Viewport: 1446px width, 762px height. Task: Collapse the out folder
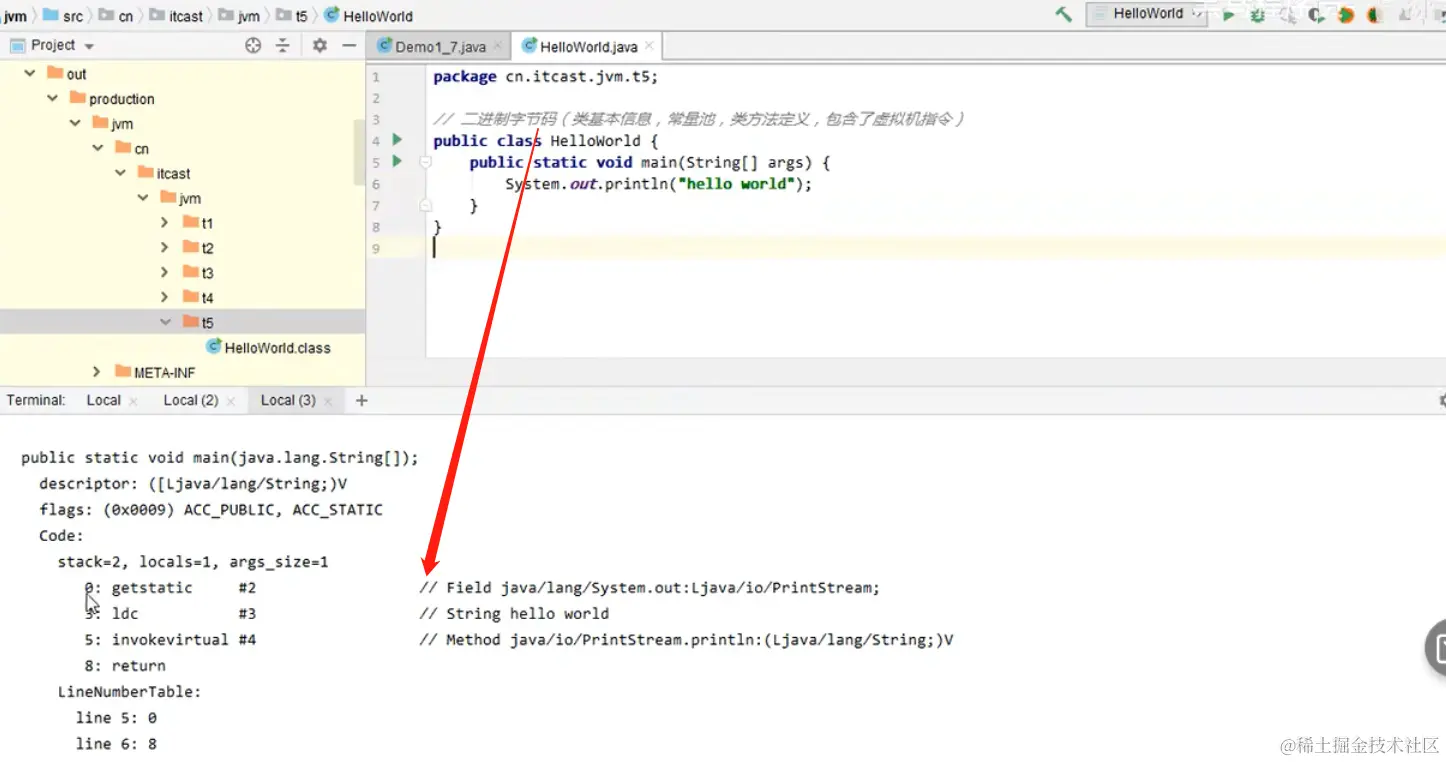click(30, 73)
